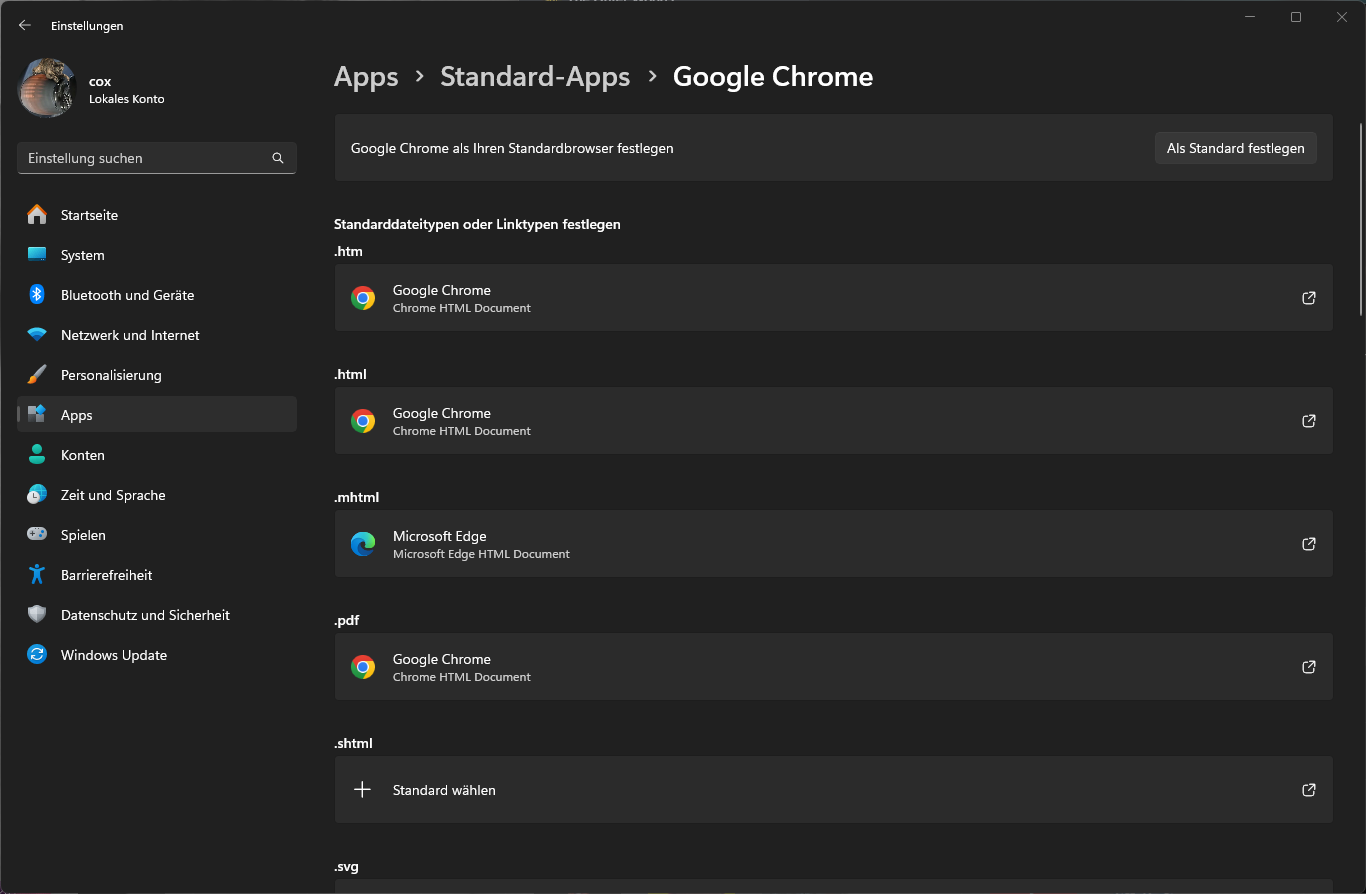Open external link icon for .pdf

1308,667
